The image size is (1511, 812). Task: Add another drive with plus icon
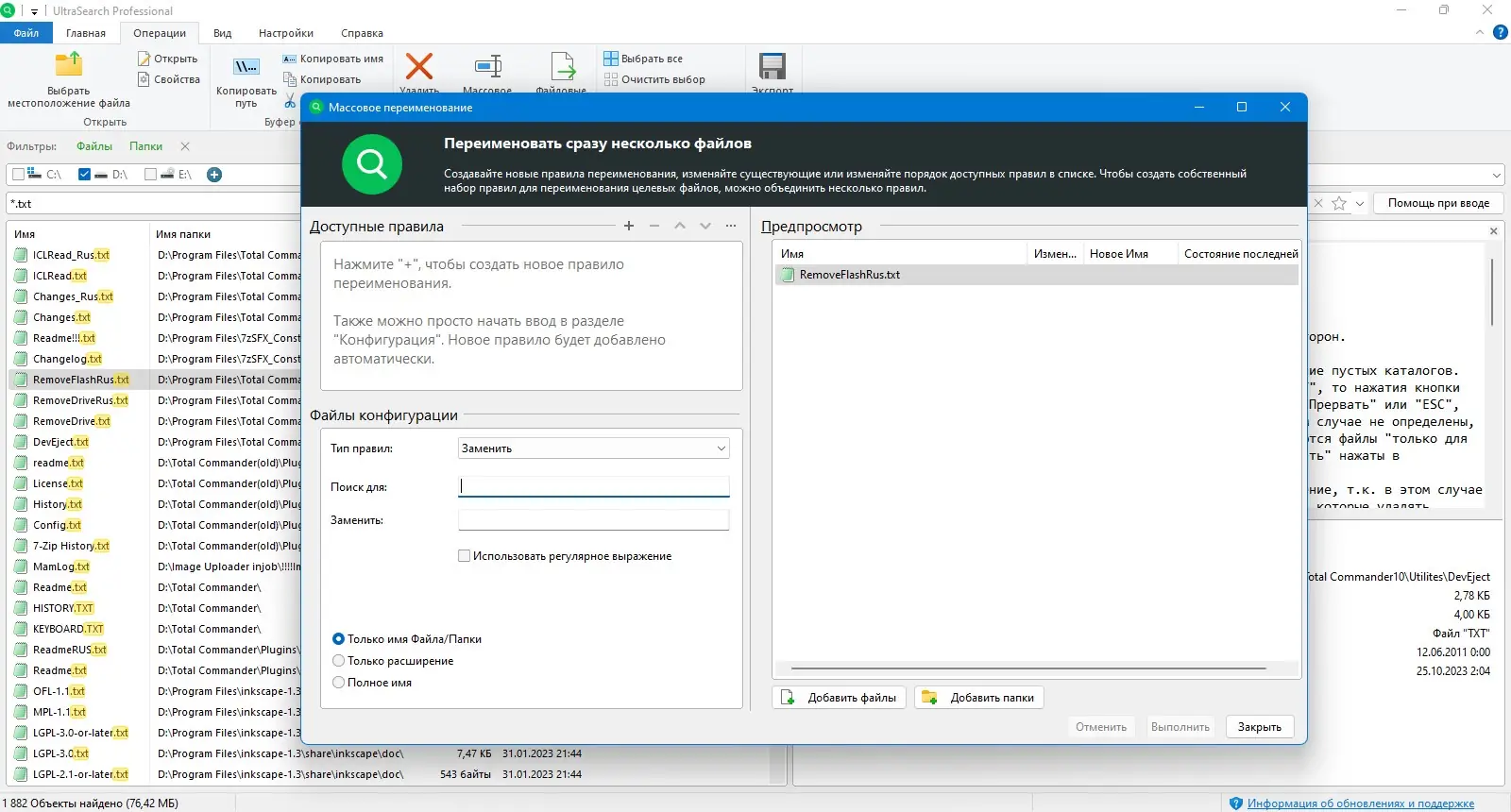(x=214, y=175)
